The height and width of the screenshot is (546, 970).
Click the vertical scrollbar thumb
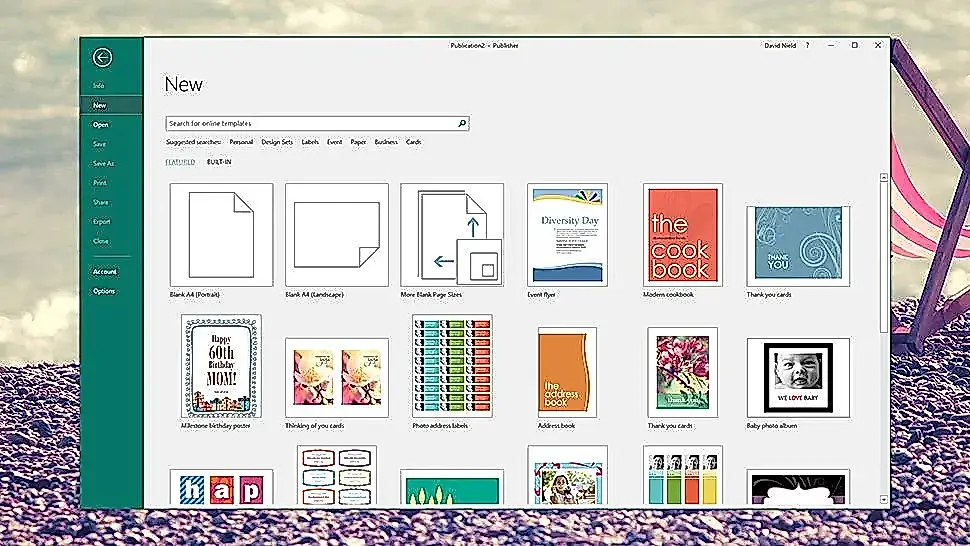point(883,257)
